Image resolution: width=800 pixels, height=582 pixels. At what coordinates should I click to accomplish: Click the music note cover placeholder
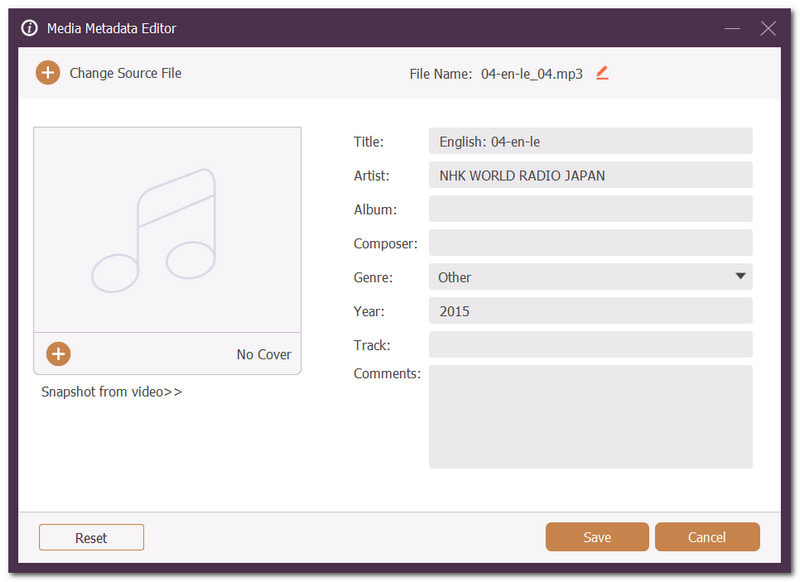click(x=167, y=230)
